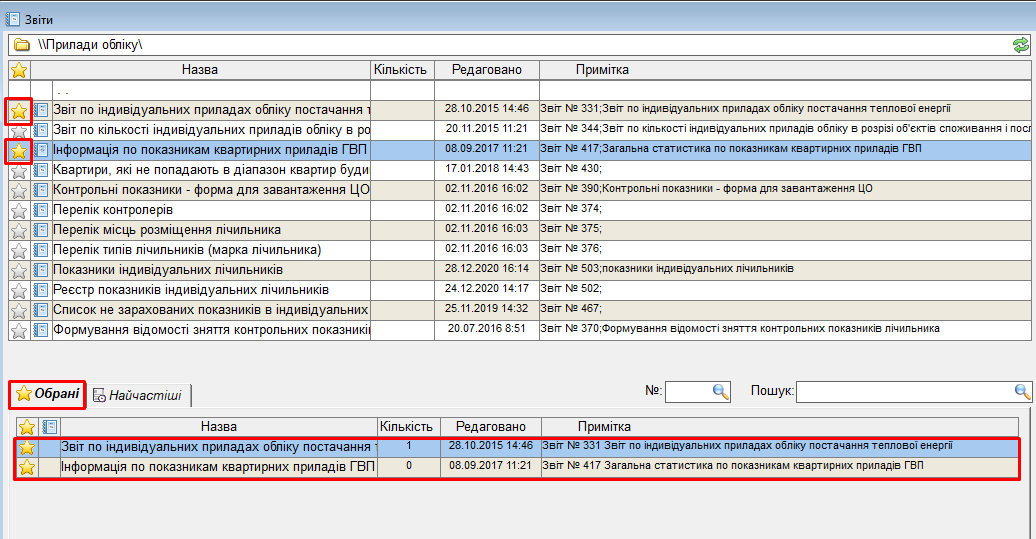Viewport: 1036px width, 539px height.
Task: Toggle favorite star for Реєстр показників індивідуальних лічильників
Action: (19, 290)
